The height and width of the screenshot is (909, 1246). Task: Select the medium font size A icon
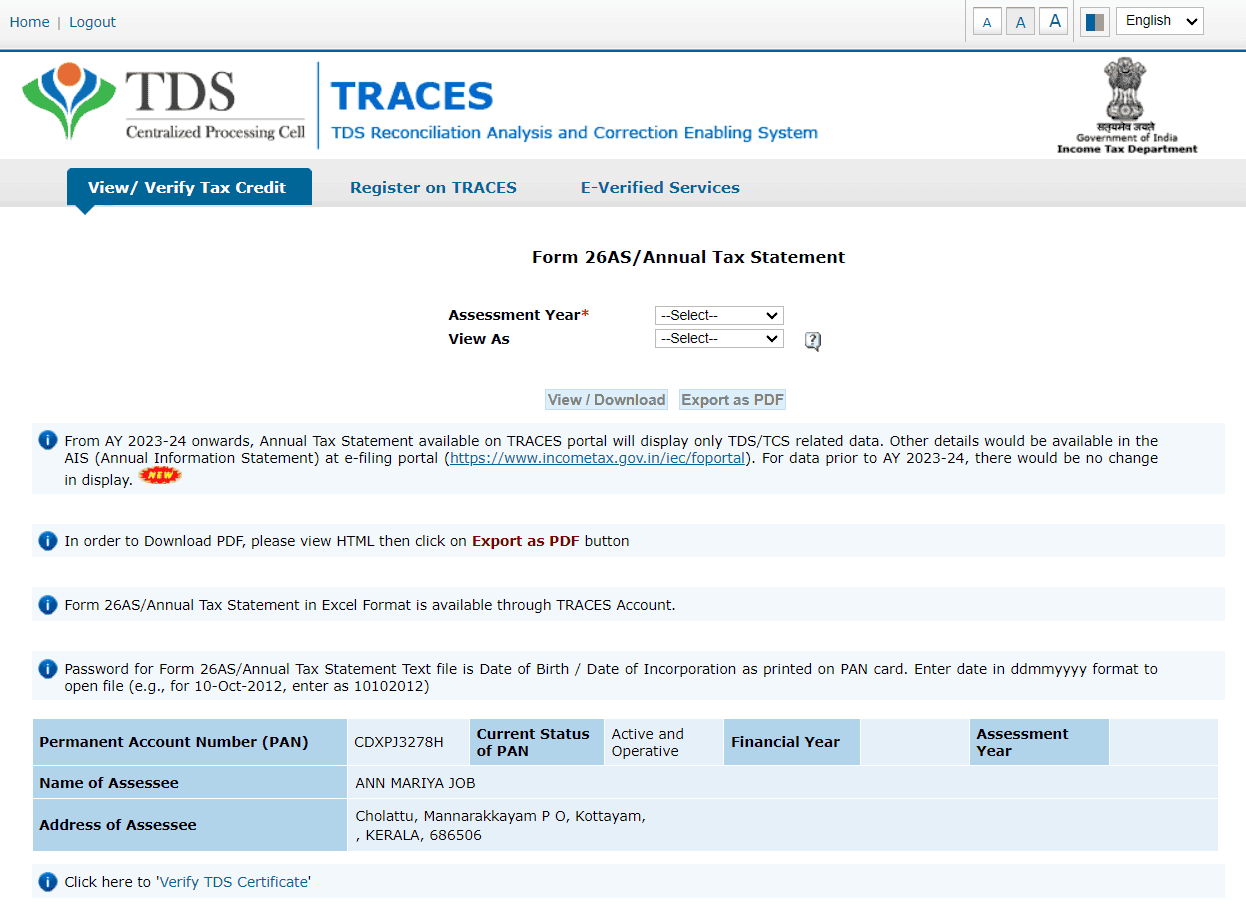[1020, 20]
